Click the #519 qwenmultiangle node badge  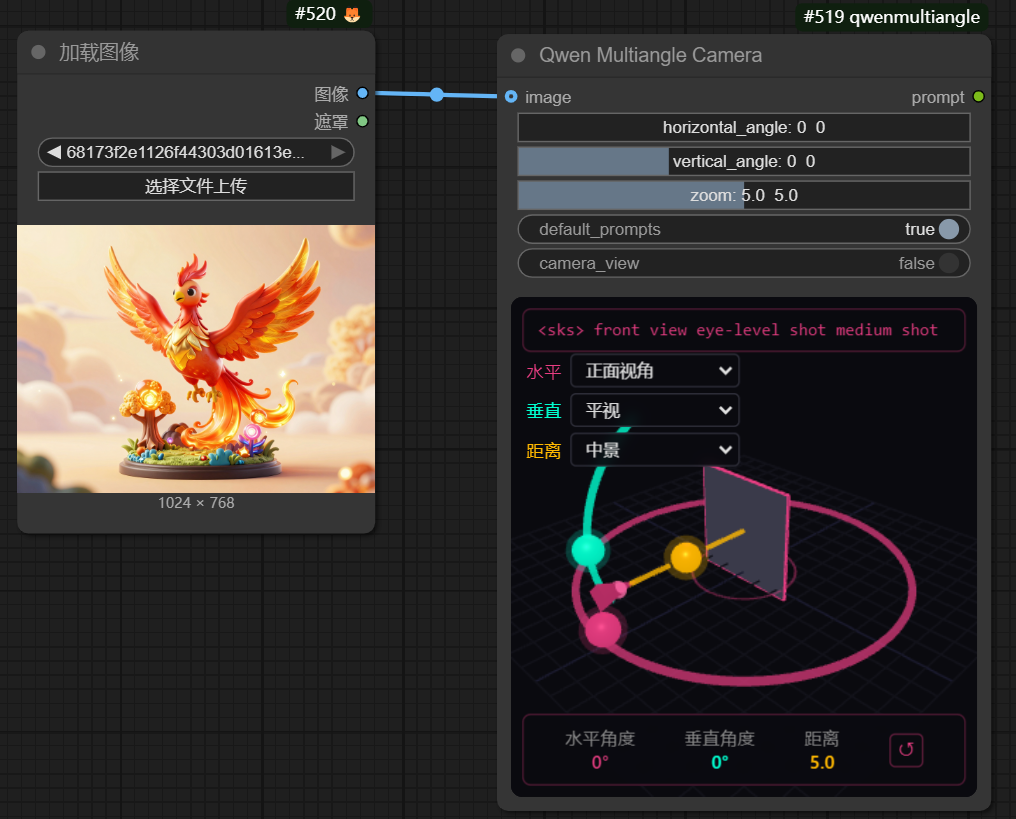(x=891, y=17)
